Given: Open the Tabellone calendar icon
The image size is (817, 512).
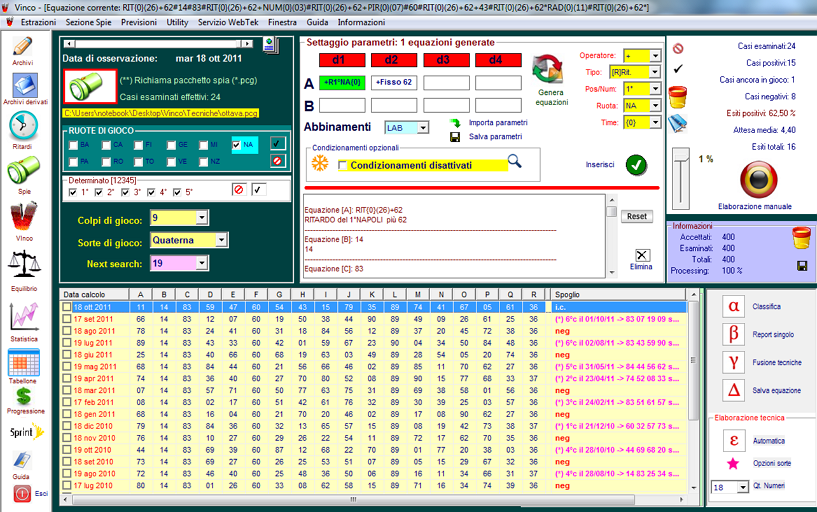Looking at the screenshot, I should point(23,363).
